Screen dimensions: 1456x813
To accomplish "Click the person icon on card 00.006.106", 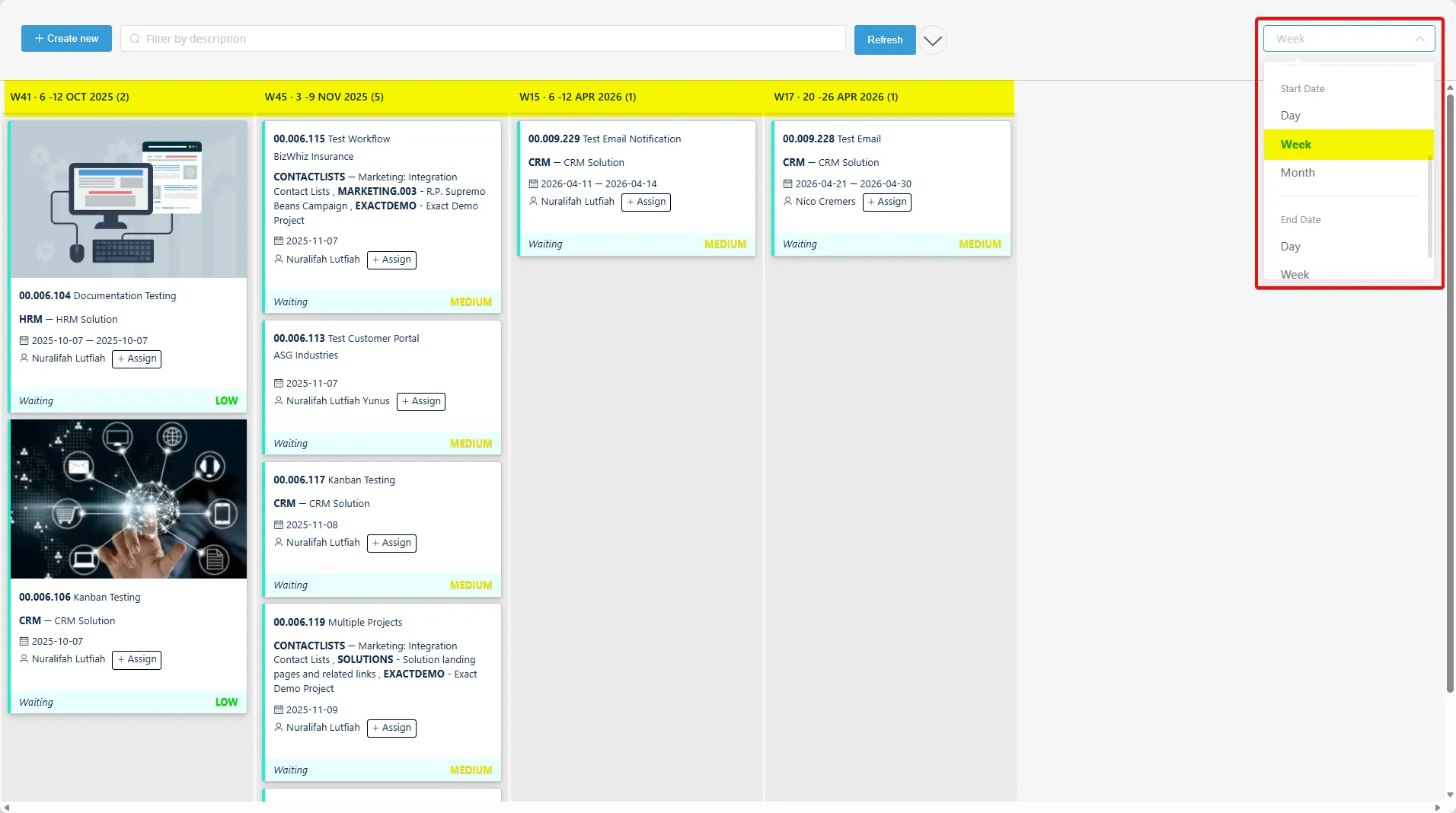I will tap(24, 659).
